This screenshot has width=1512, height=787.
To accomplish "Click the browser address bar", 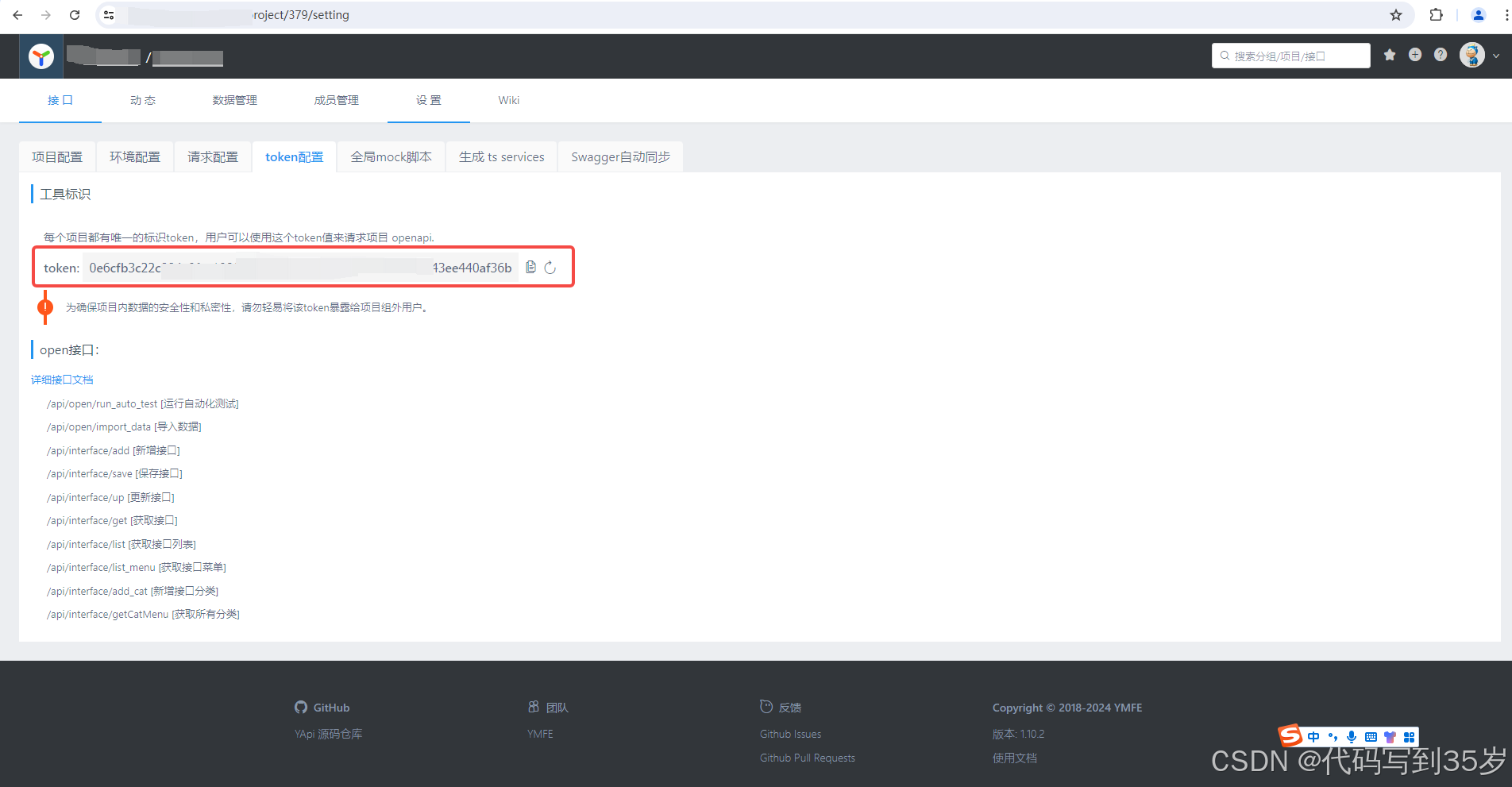I will click(754, 15).
